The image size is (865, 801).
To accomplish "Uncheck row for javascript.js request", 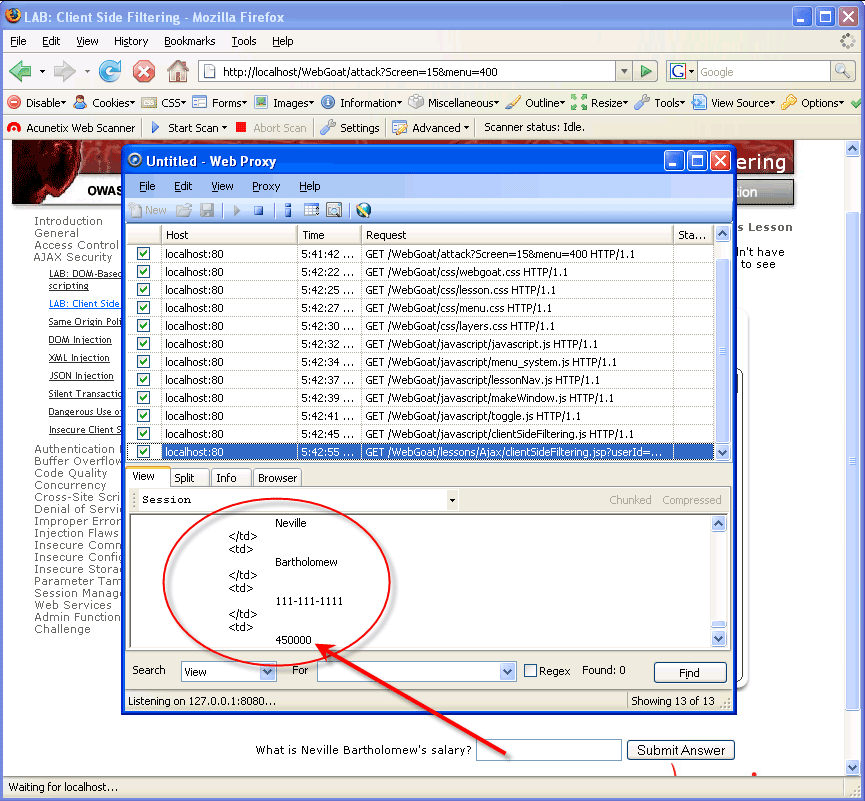I will pyautogui.click(x=143, y=344).
